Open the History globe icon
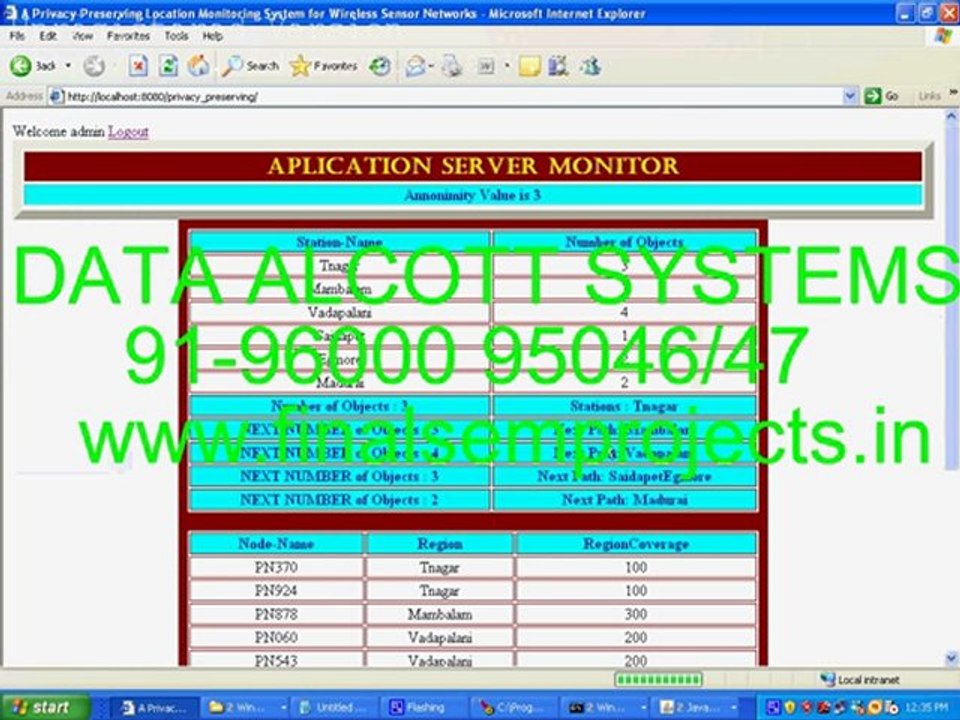This screenshot has width=960, height=720. pyautogui.click(x=380, y=66)
